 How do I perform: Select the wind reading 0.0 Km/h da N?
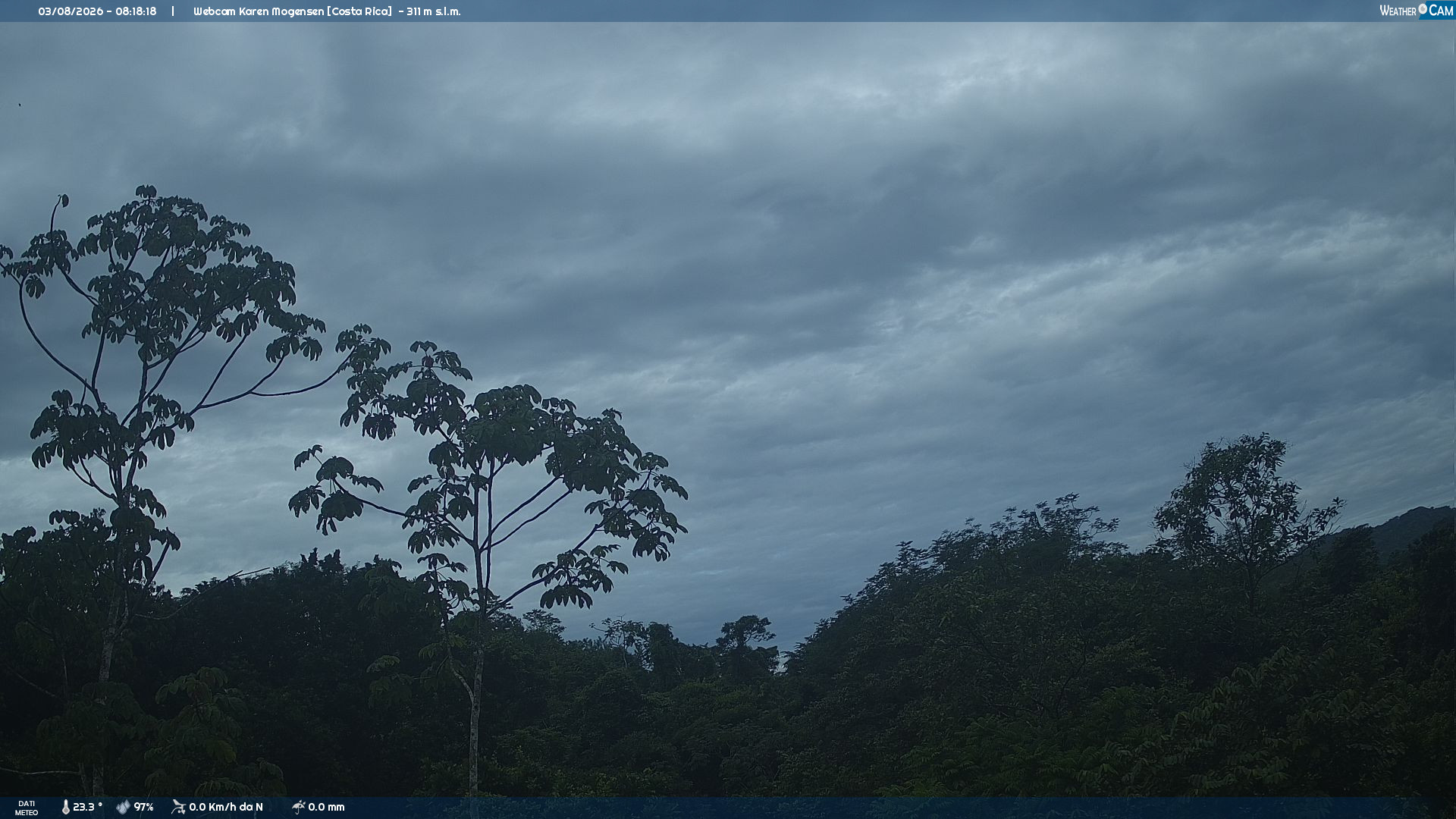[x=226, y=808]
